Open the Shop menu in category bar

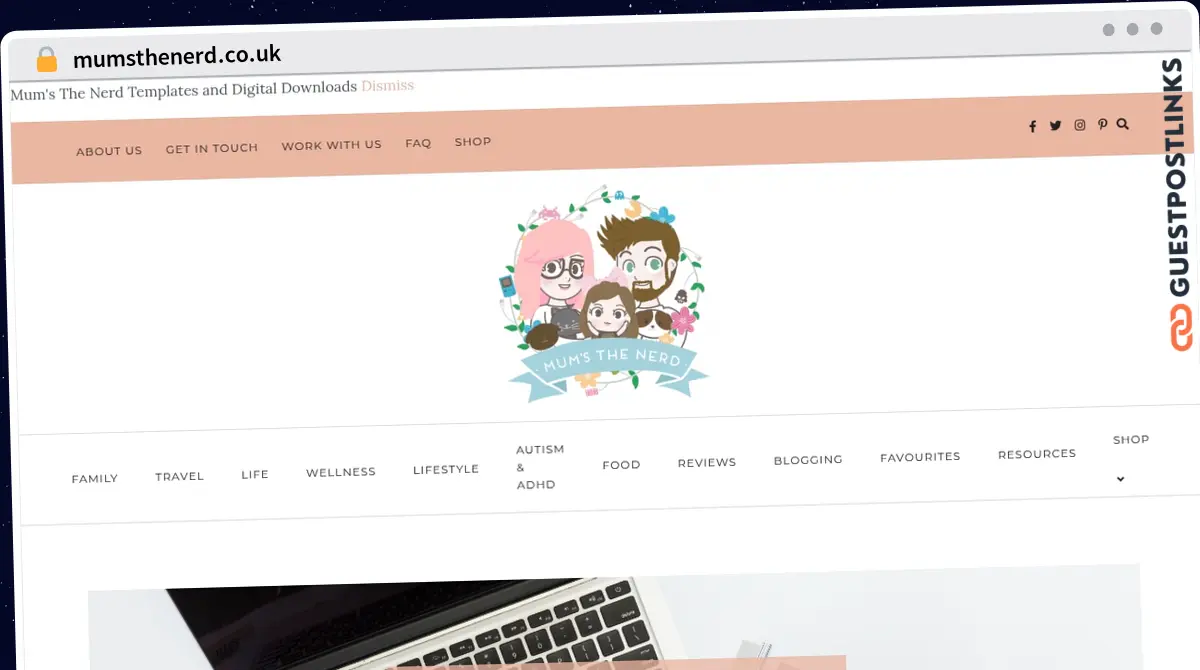pos(1131,440)
